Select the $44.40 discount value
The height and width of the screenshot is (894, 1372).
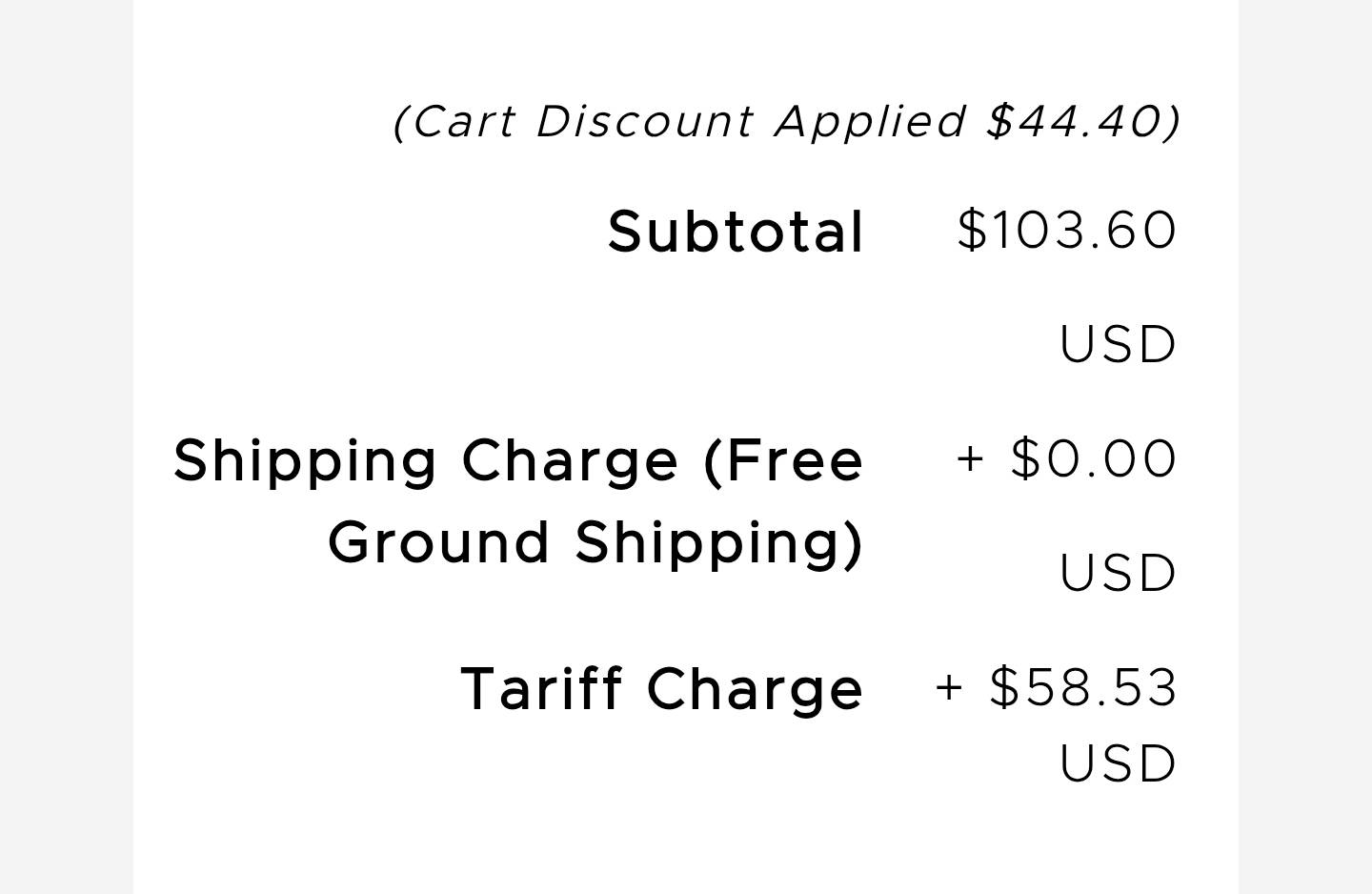pyautogui.click(x=1074, y=122)
